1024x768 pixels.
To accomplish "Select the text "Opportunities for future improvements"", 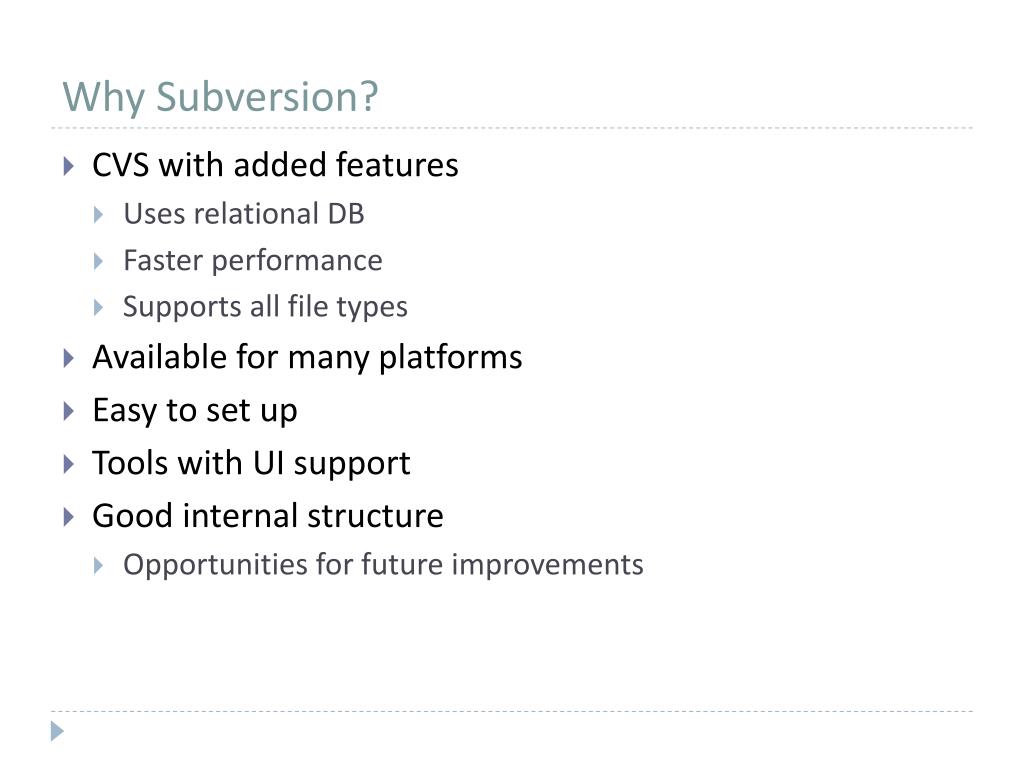I will [x=383, y=565].
